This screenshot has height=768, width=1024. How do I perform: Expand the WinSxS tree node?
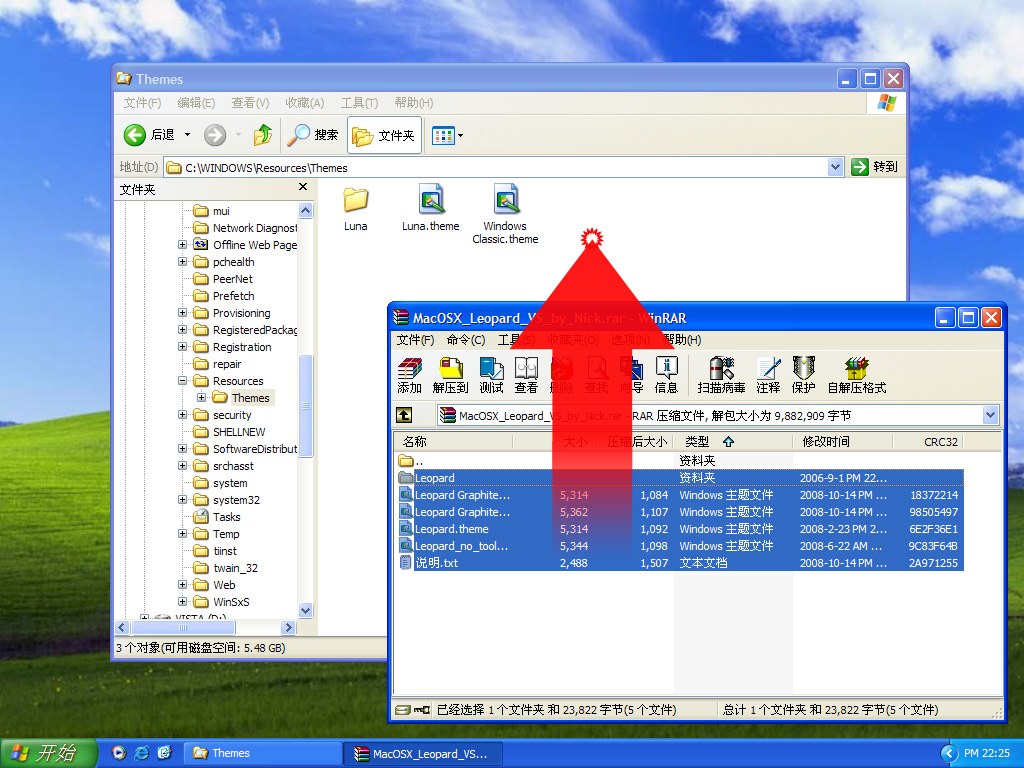click(x=182, y=601)
